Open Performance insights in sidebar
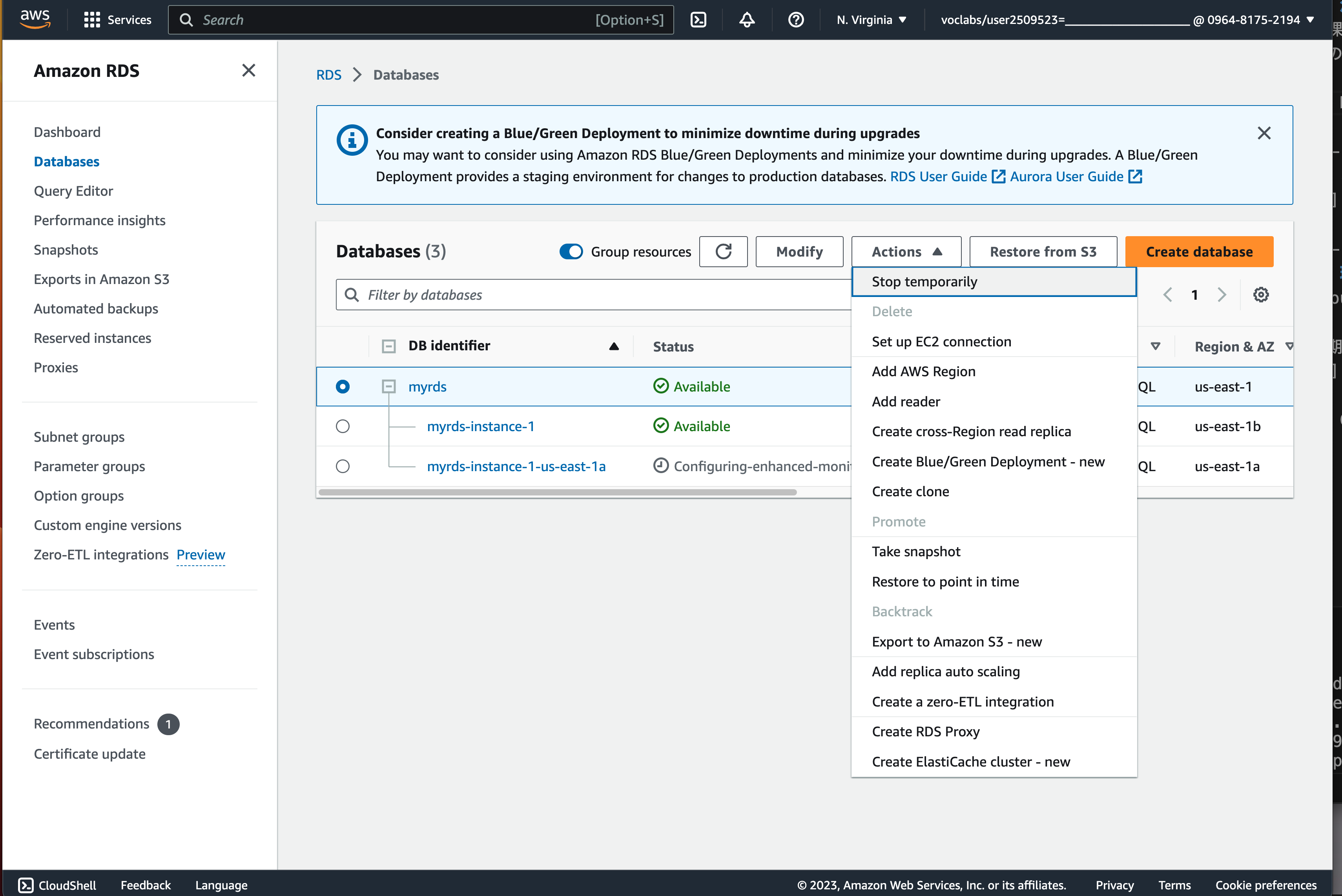 point(99,220)
